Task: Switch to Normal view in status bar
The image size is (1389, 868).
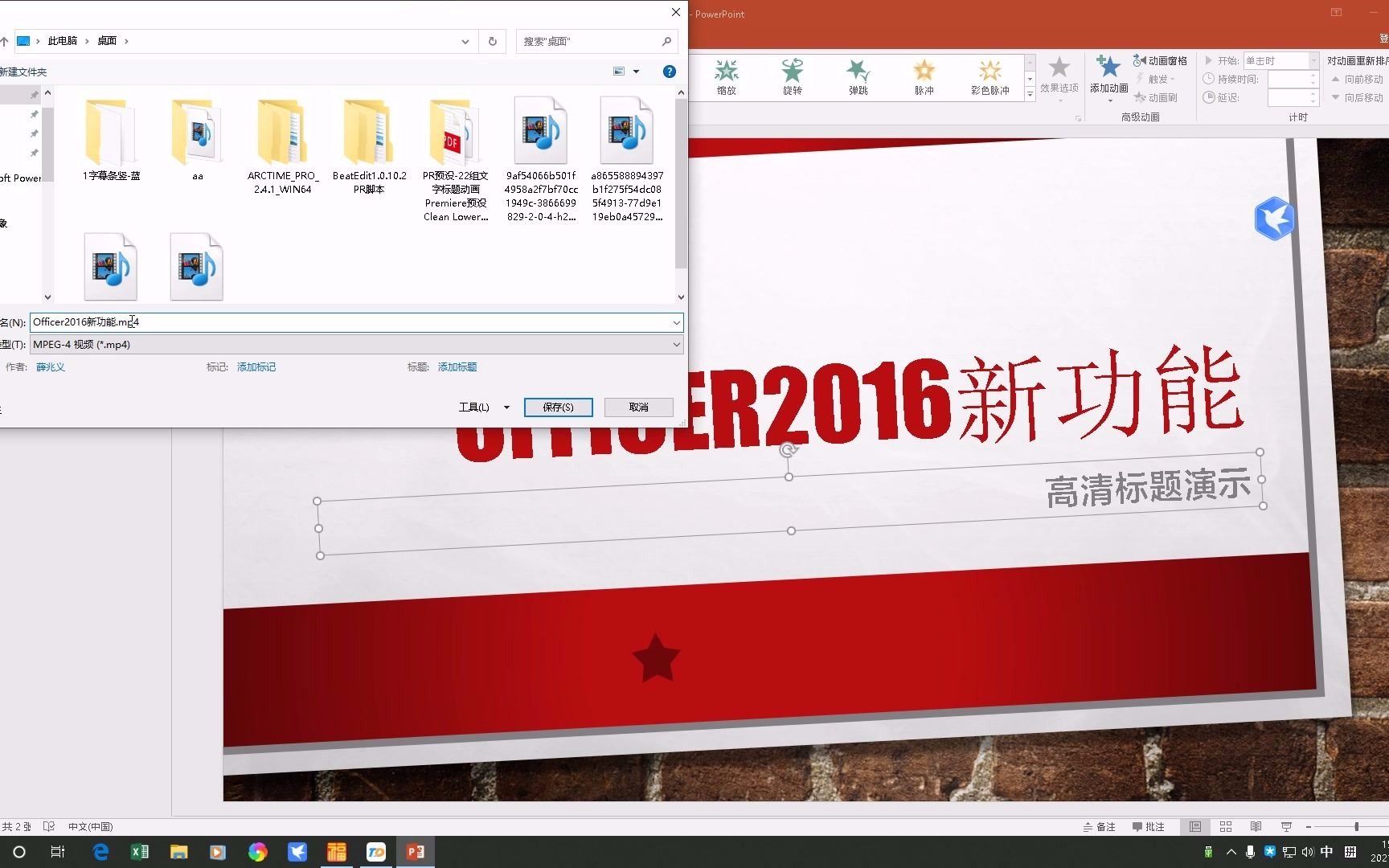Action: pyautogui.click(x=1195, y=827)
